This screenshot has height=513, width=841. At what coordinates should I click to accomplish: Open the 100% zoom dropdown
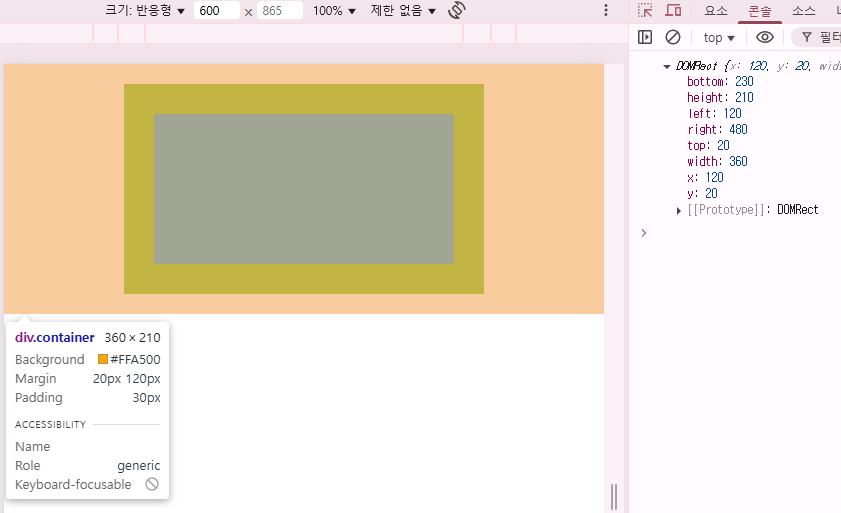tap(334, 11)
